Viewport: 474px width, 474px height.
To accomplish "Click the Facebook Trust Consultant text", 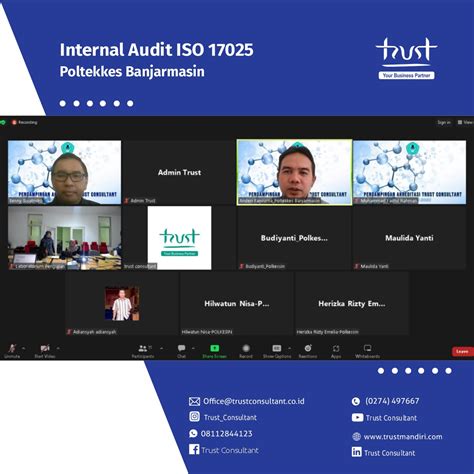I will [230, 450].
